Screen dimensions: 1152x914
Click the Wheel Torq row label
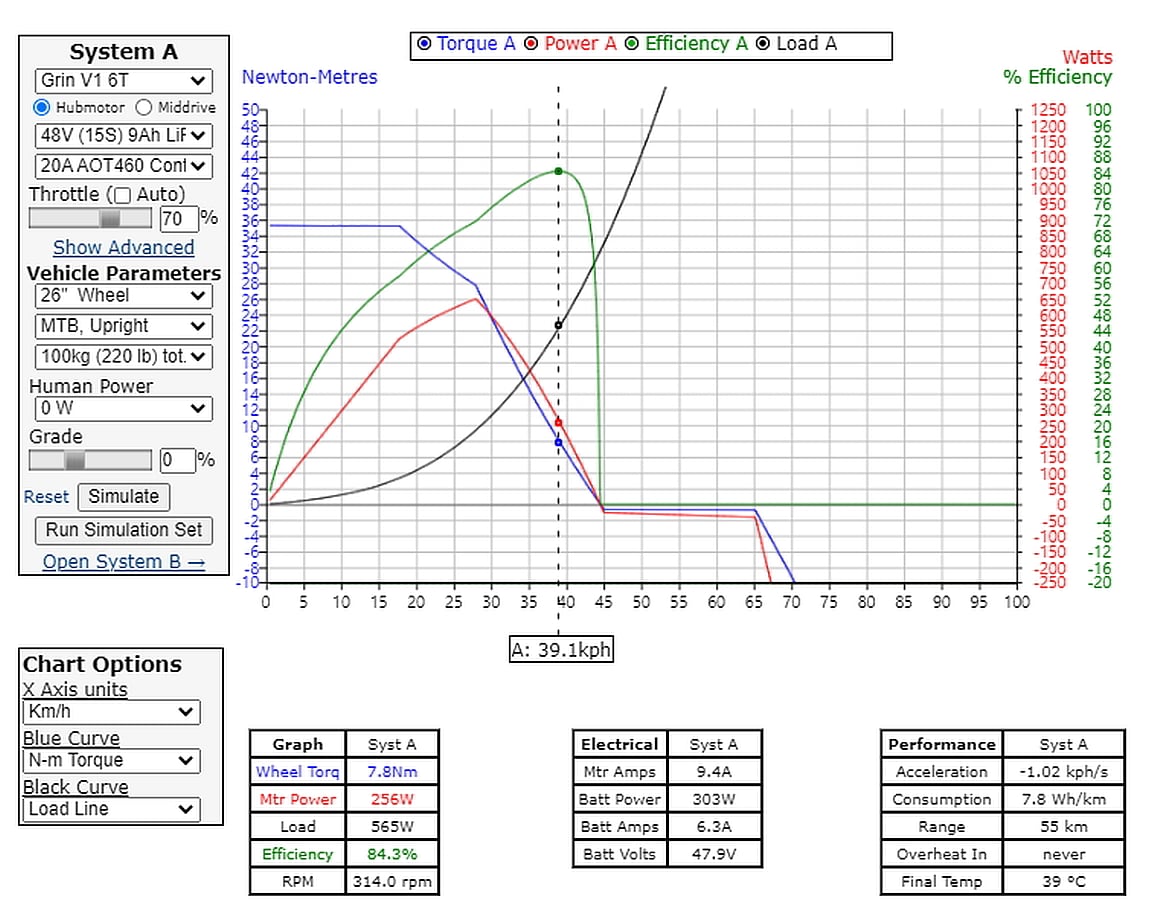(298, 771)
